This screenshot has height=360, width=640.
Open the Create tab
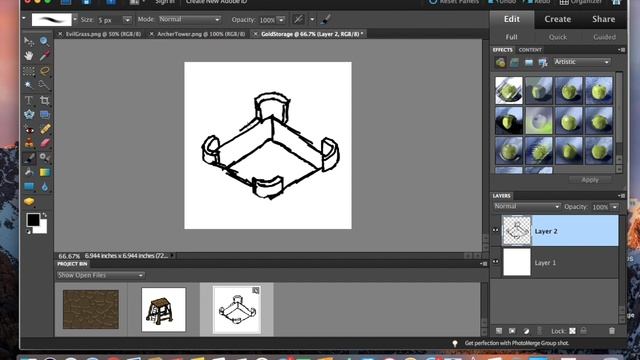(558, 19)
